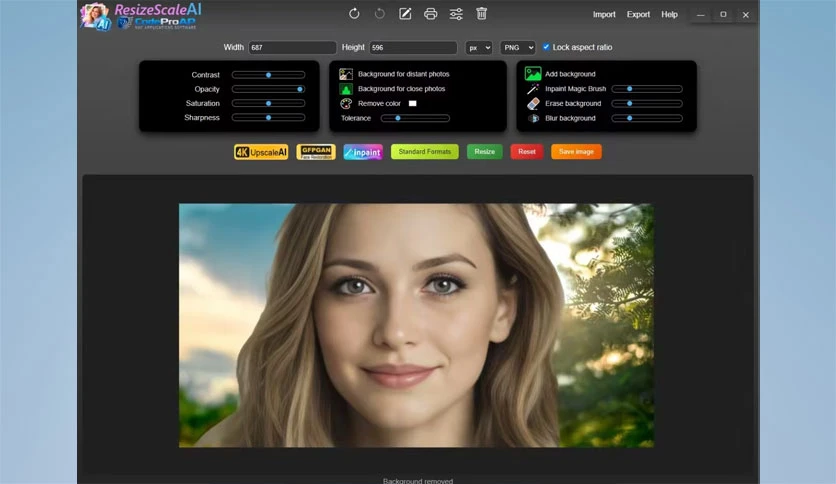Click the Blur background icon
This screenshot has height=484, width=836.
pyautogui.click(x=533, y=118)
